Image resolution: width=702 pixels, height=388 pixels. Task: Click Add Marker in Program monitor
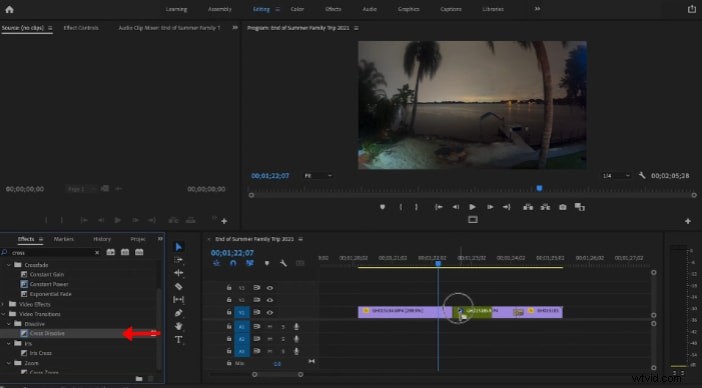tap(382, 207)
